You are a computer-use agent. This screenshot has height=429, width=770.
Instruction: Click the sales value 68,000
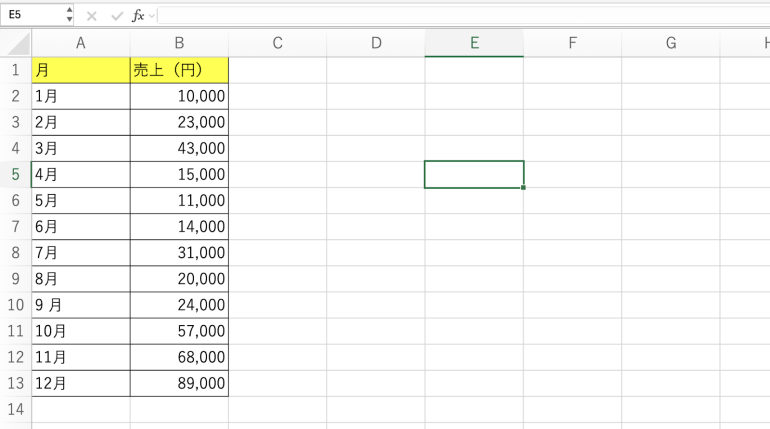point(179,357)
